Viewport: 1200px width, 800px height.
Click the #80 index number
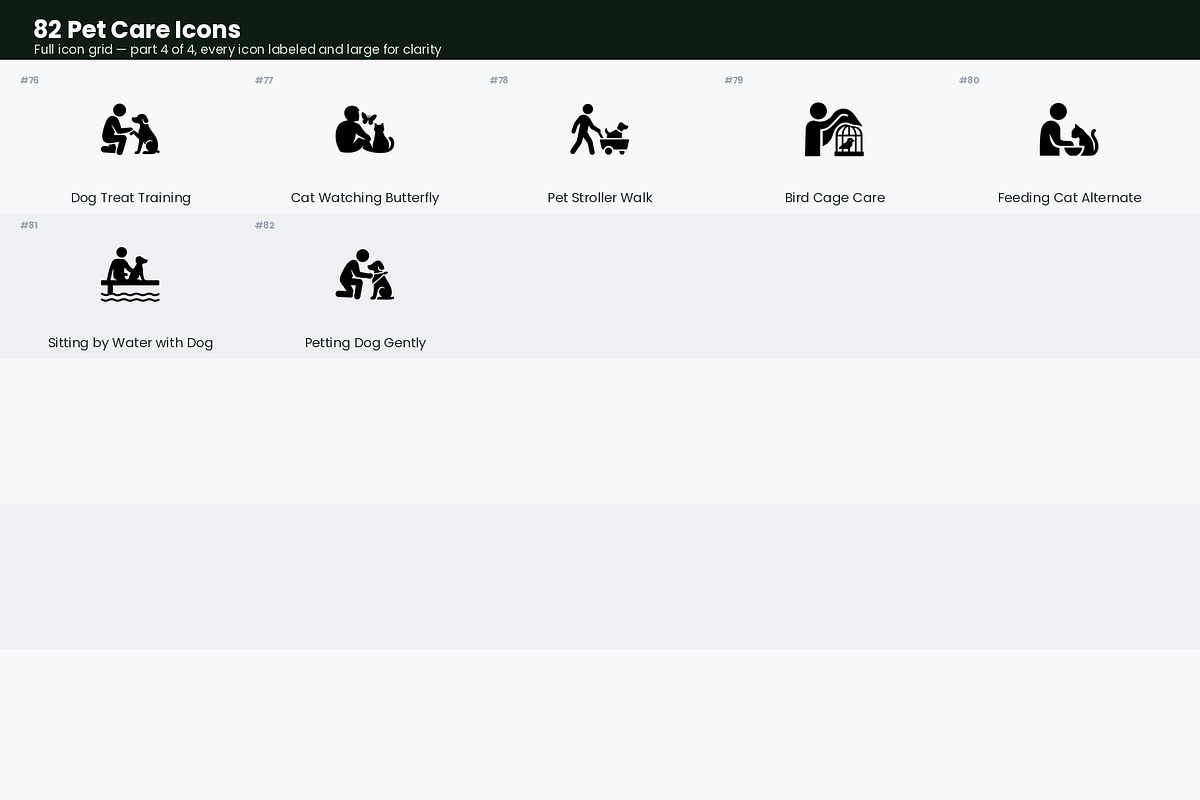point(969,80)
